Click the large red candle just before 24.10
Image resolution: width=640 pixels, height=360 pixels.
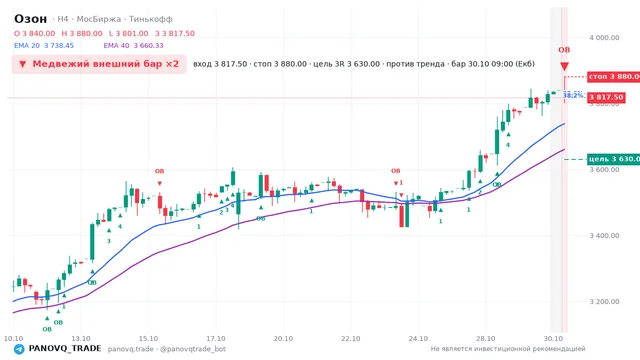point(401,216)
